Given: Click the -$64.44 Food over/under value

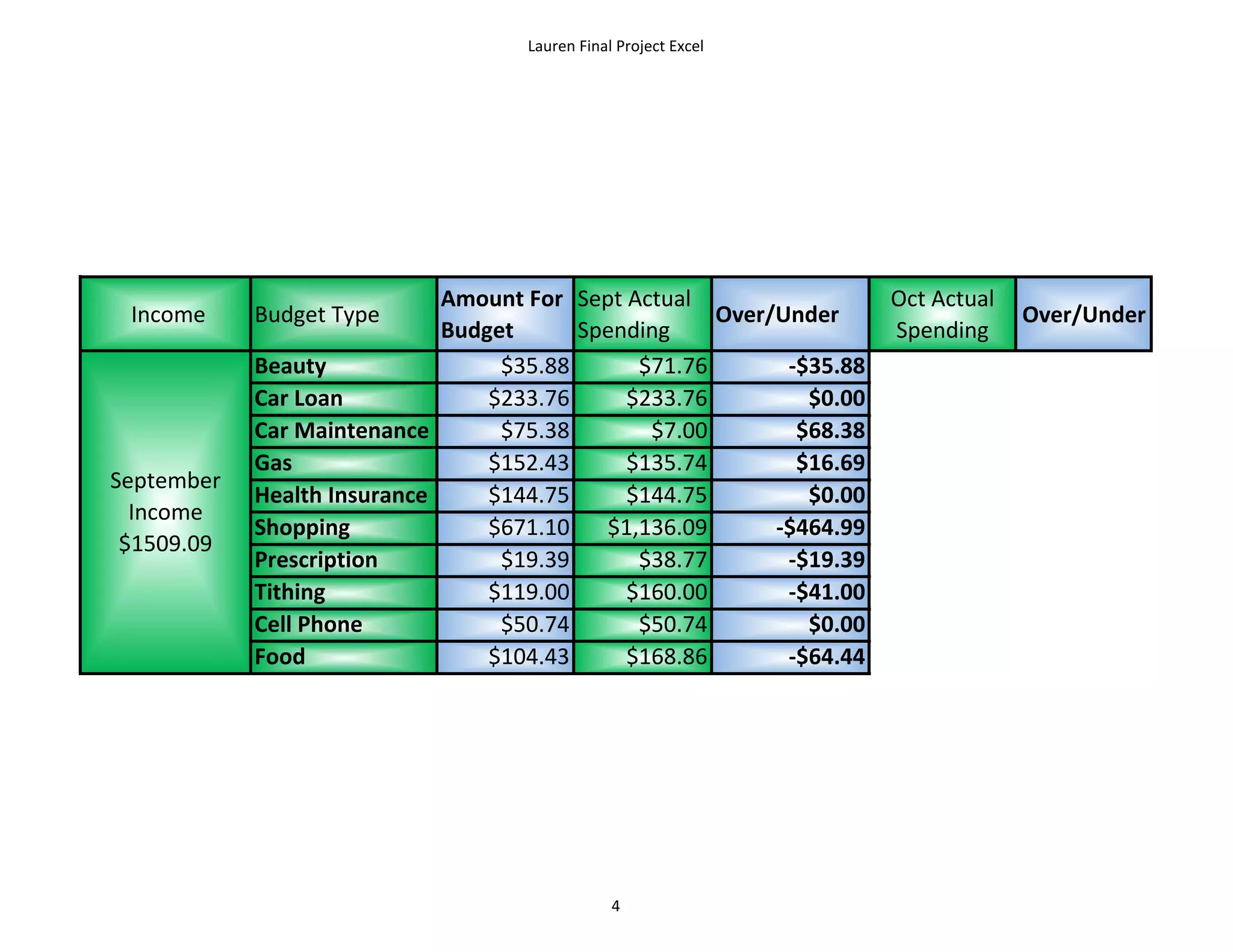Looking at the screenshot, I should click(x=790, y=657).
